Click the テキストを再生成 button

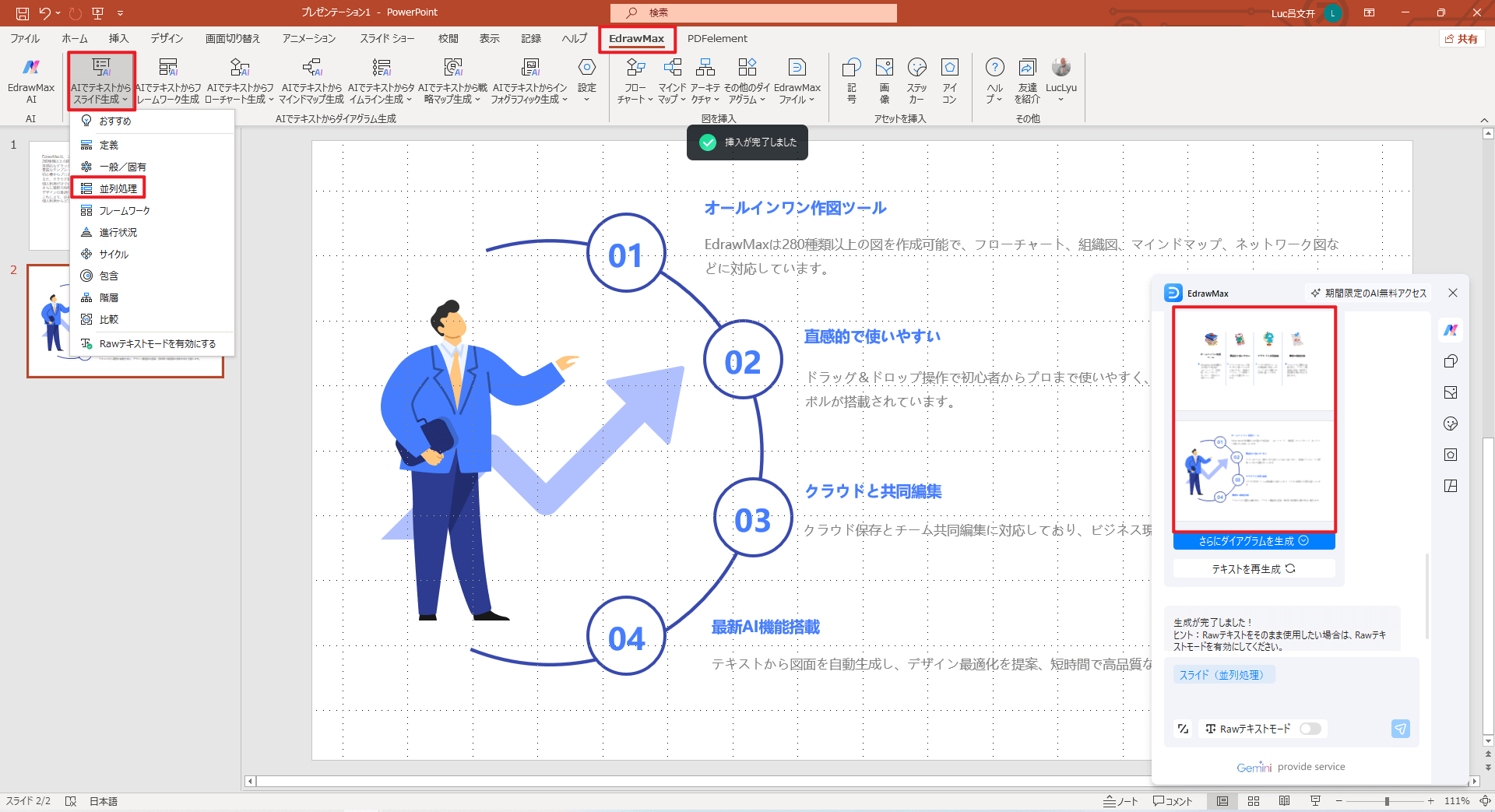pyautogui.click(x=1254, y=569)
